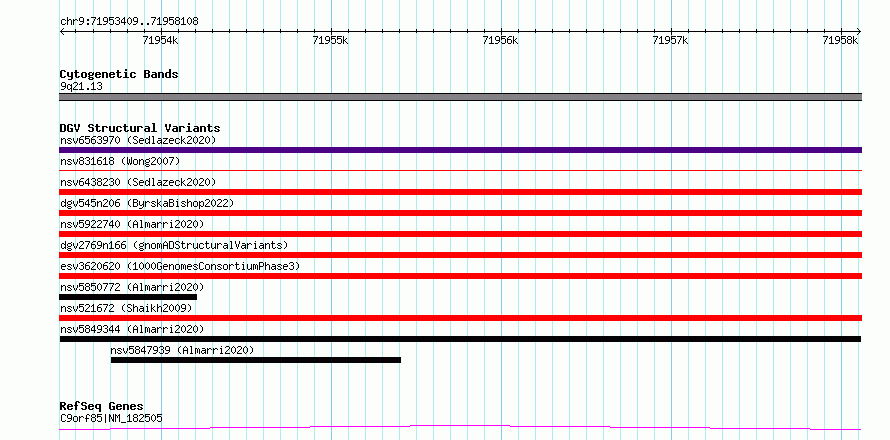890x440 pixels.
Task: Click the 71958k ruler tick label
Action: pyautogui.click(x=841, y=40)
